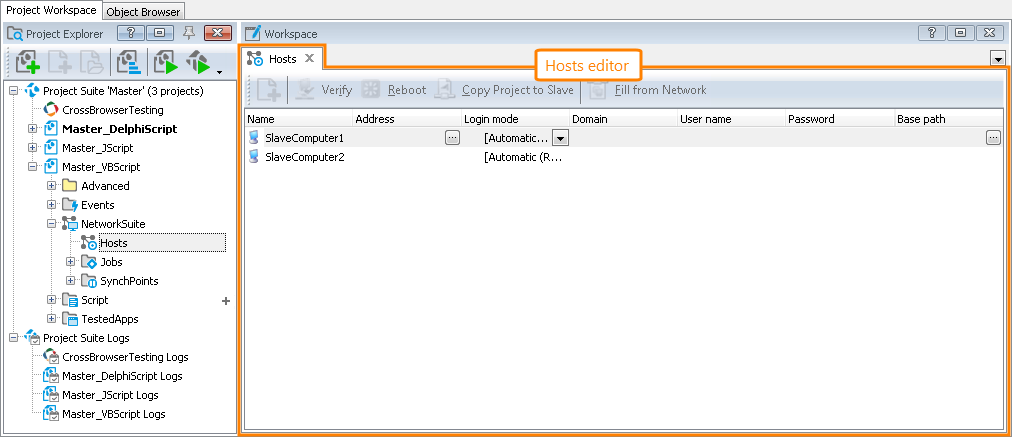Click the Address ellipsis button for SlaveComputer1

[452, 137]
